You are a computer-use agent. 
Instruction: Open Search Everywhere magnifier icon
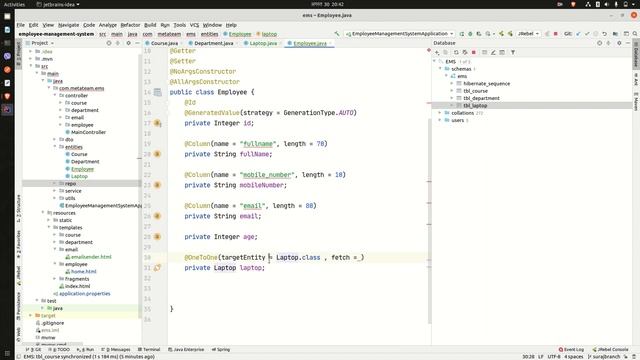pyautogui.click(x=635, y=34)
